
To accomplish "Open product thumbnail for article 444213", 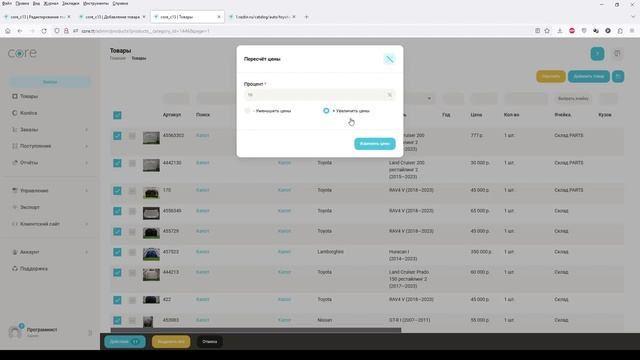I will coord(151,274).
